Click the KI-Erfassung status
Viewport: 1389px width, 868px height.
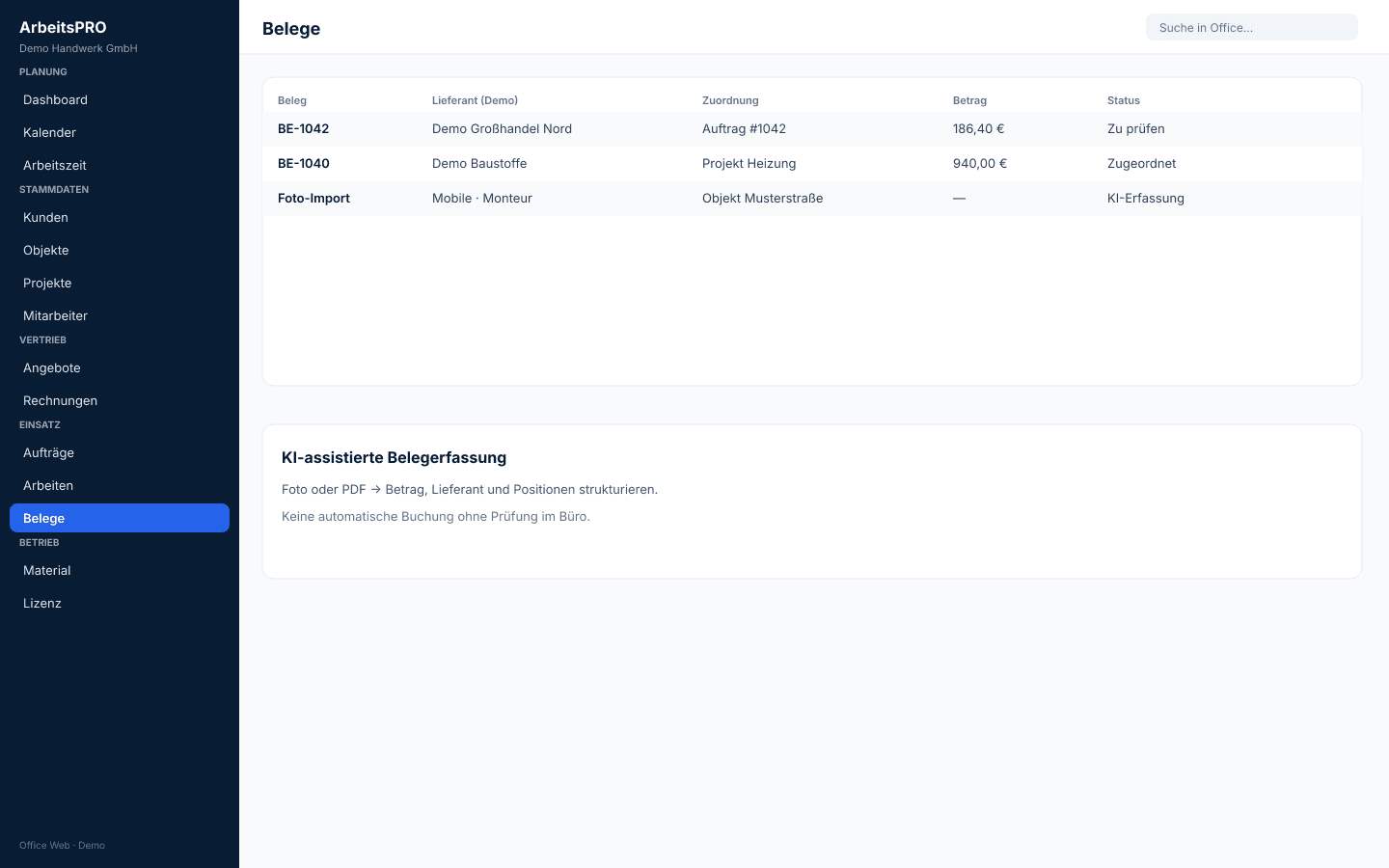coord(1146,199)
